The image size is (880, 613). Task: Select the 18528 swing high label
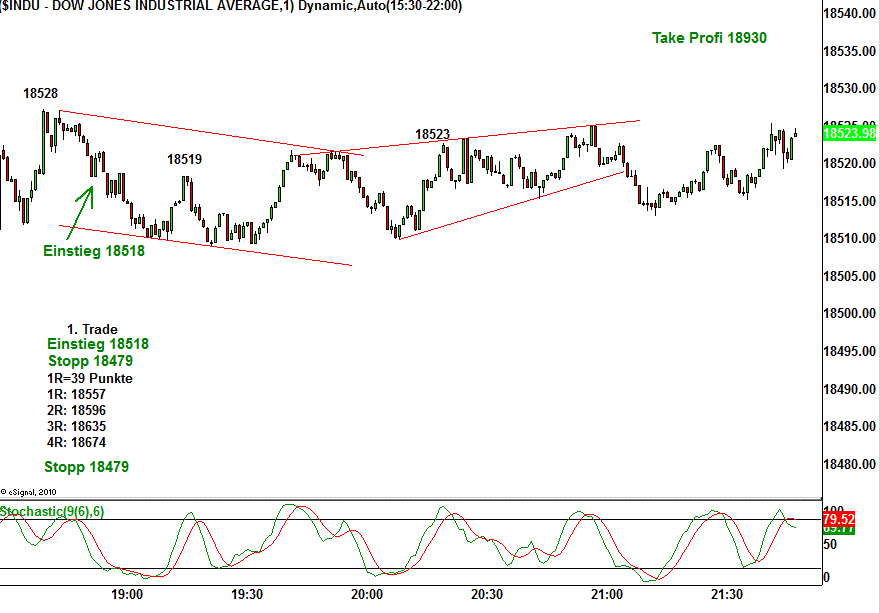point(40,93)
